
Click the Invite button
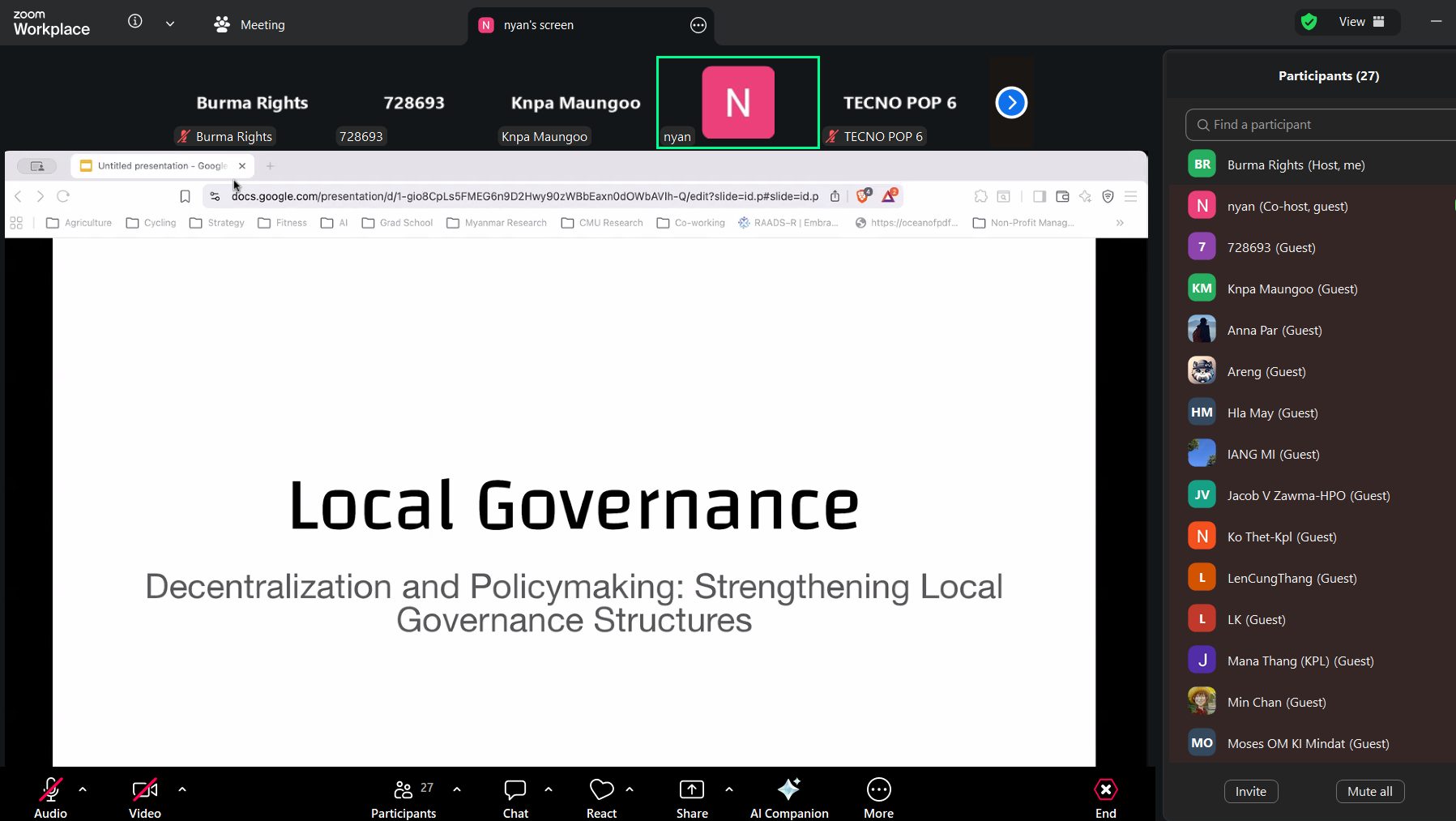1251,792
